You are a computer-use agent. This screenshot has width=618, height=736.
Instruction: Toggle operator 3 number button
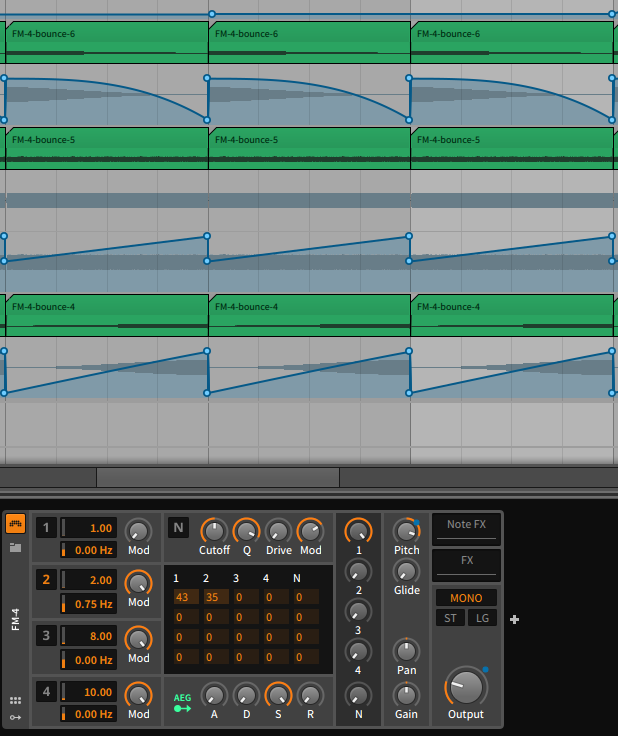[x=46, y=636]
